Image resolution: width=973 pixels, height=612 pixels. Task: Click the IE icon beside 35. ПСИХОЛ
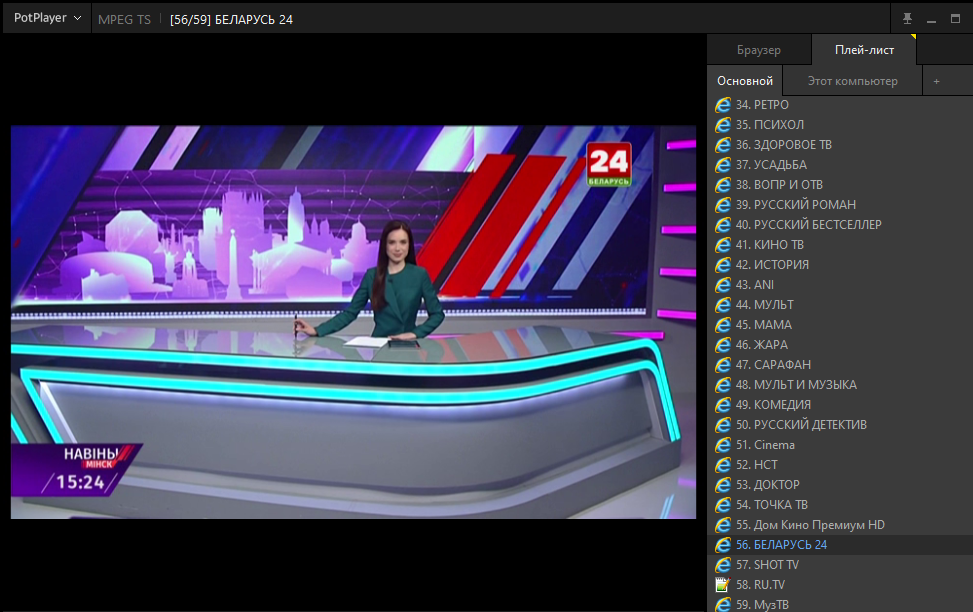point(722,125)
